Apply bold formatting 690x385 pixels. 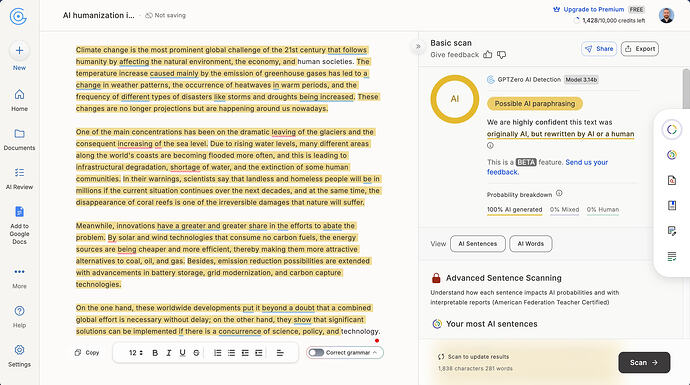click(x=155, y=353)
